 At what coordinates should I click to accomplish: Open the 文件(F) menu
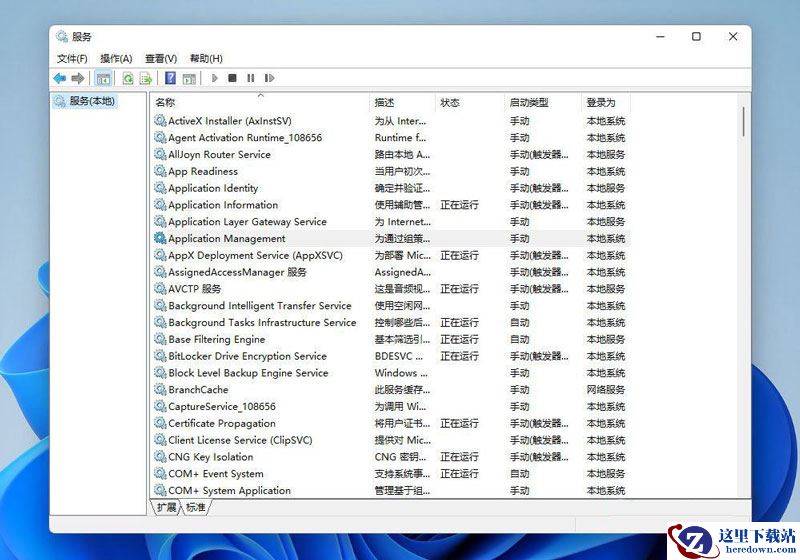(72, 59)
